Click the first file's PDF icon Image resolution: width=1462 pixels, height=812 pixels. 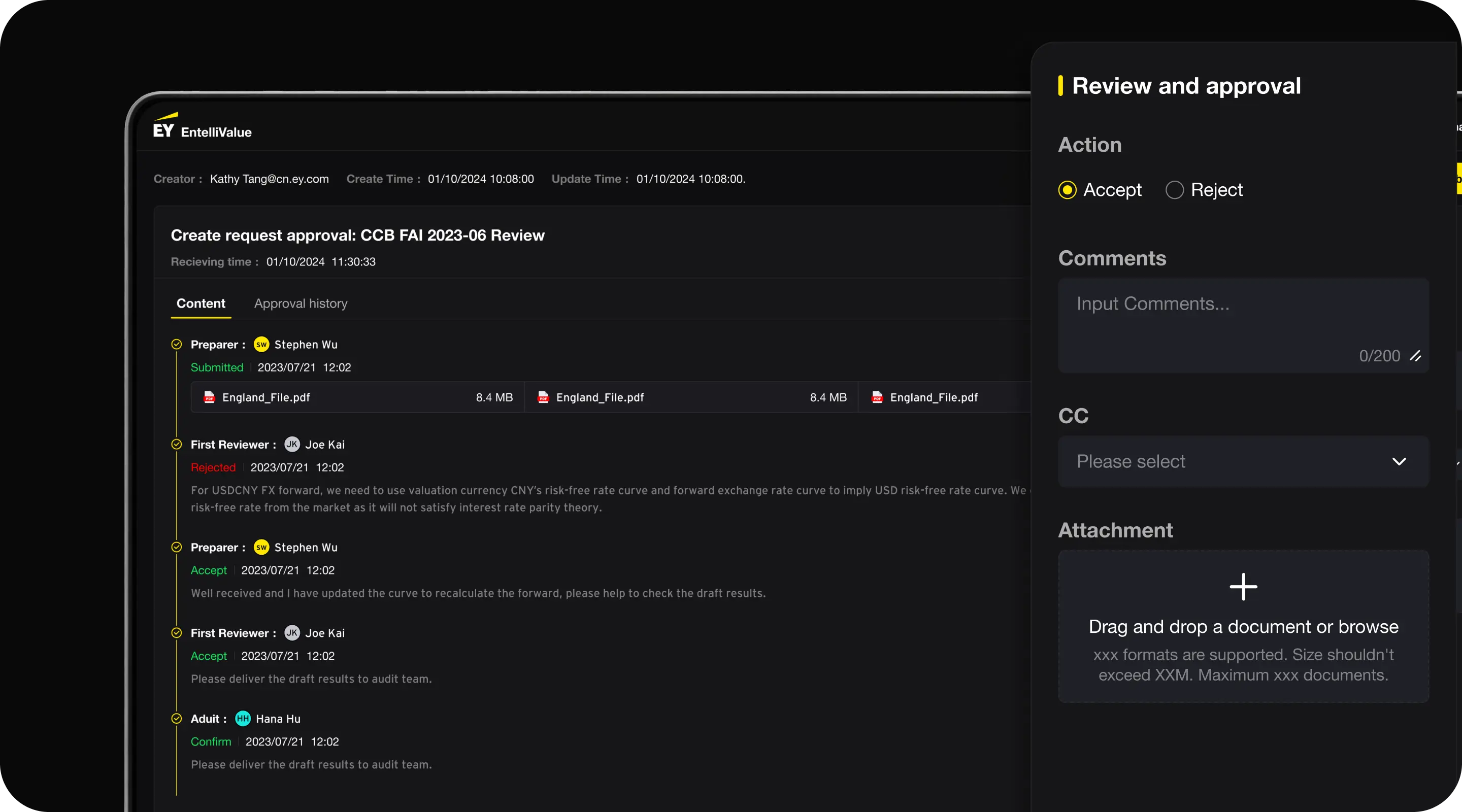[209, 397]
